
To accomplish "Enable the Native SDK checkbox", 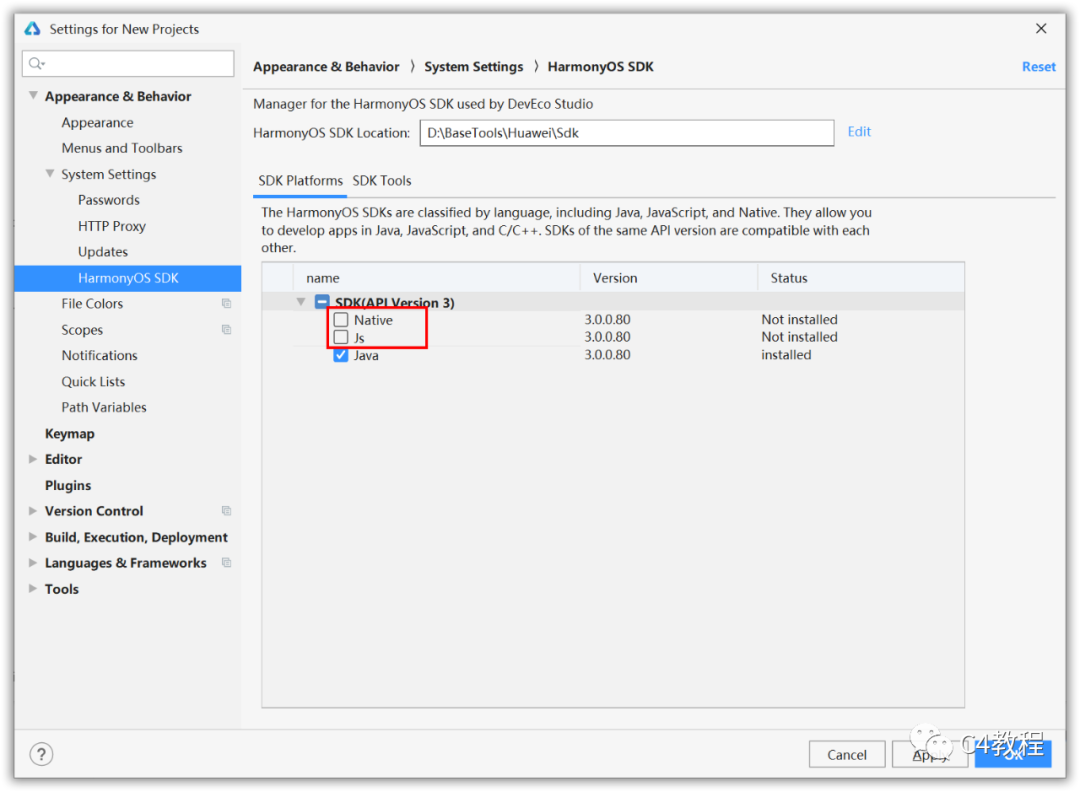I will point(341,320).
